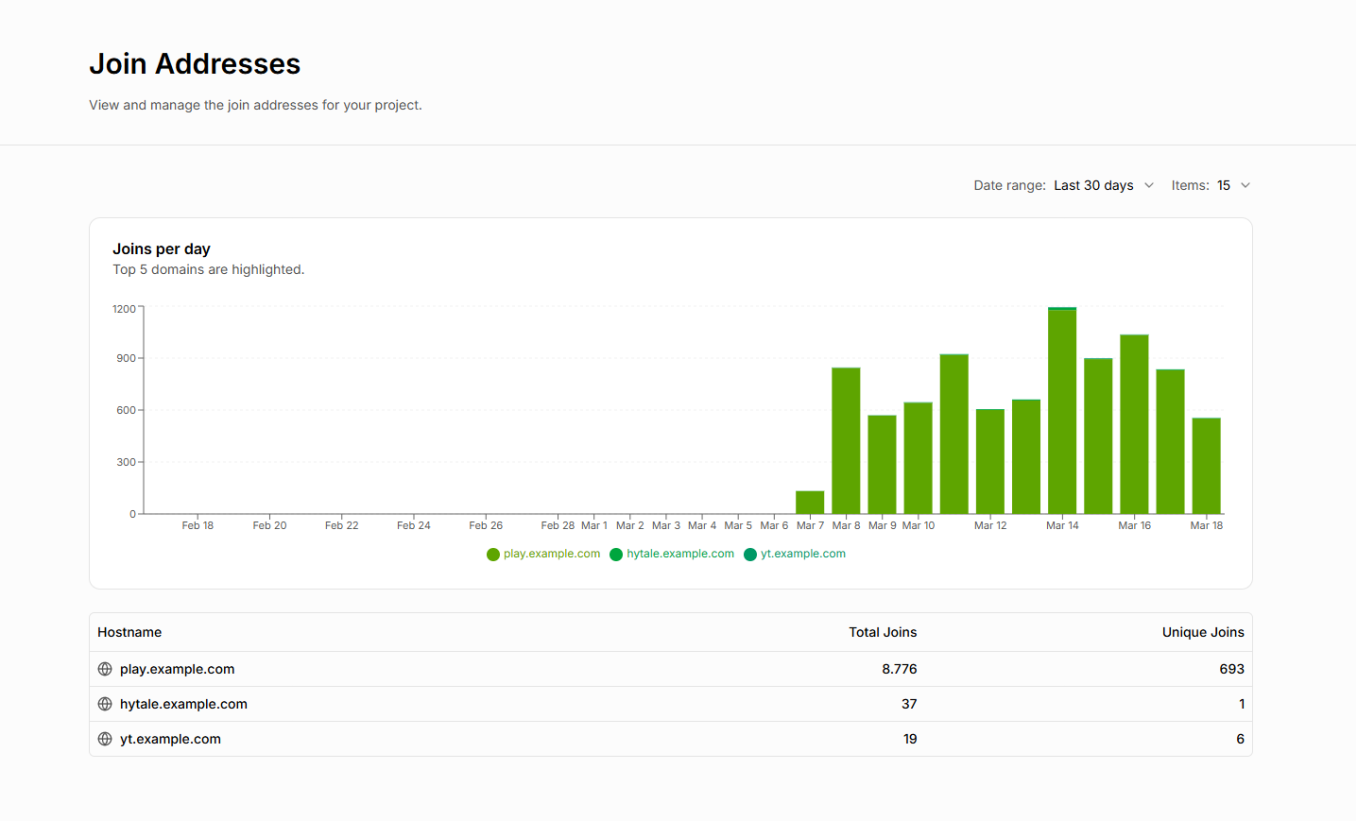This screenshot has width=1356, height=821.
Task: Click the globe icon beside yt.example.com
Action: coord(105,739)
